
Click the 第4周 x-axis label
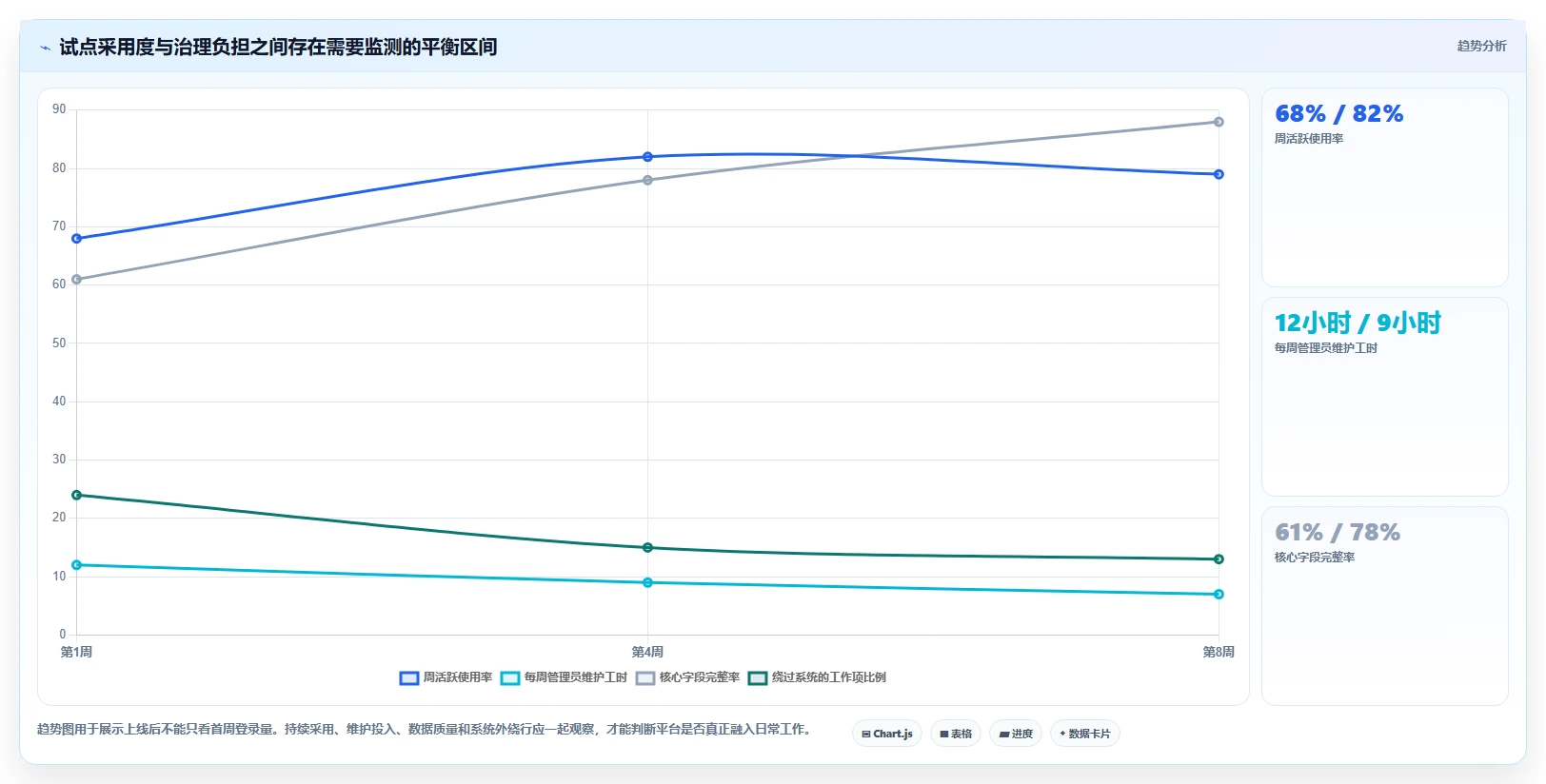pyautogui.click(x=647, y=652)
